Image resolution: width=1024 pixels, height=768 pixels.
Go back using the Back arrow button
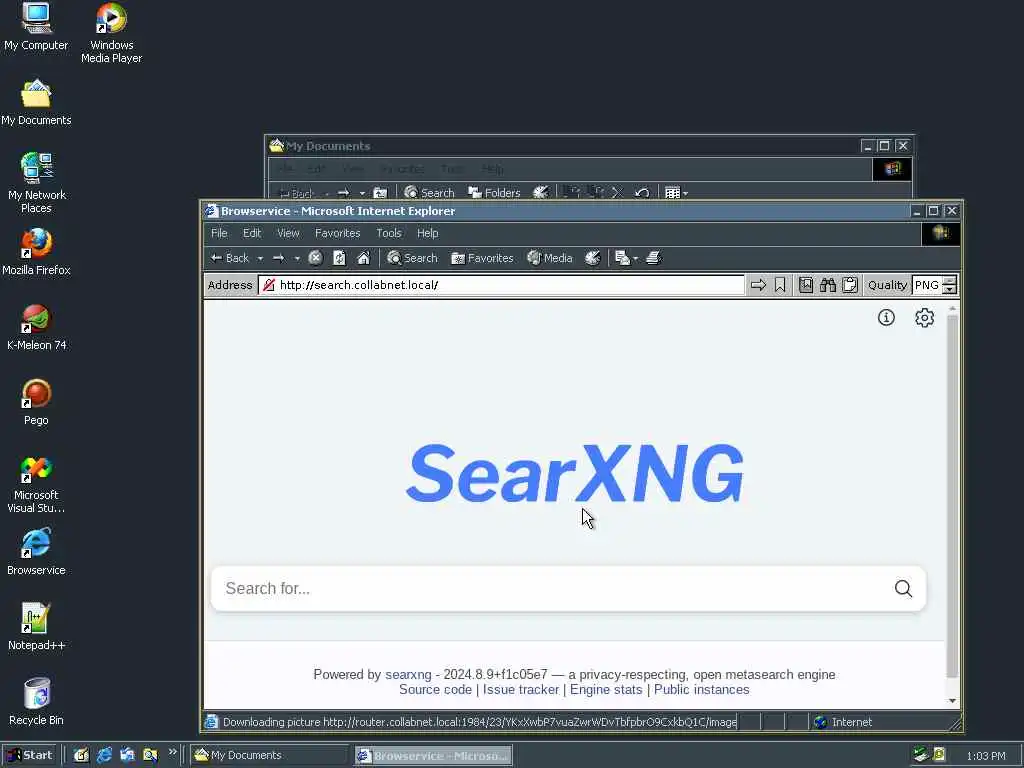230,258
